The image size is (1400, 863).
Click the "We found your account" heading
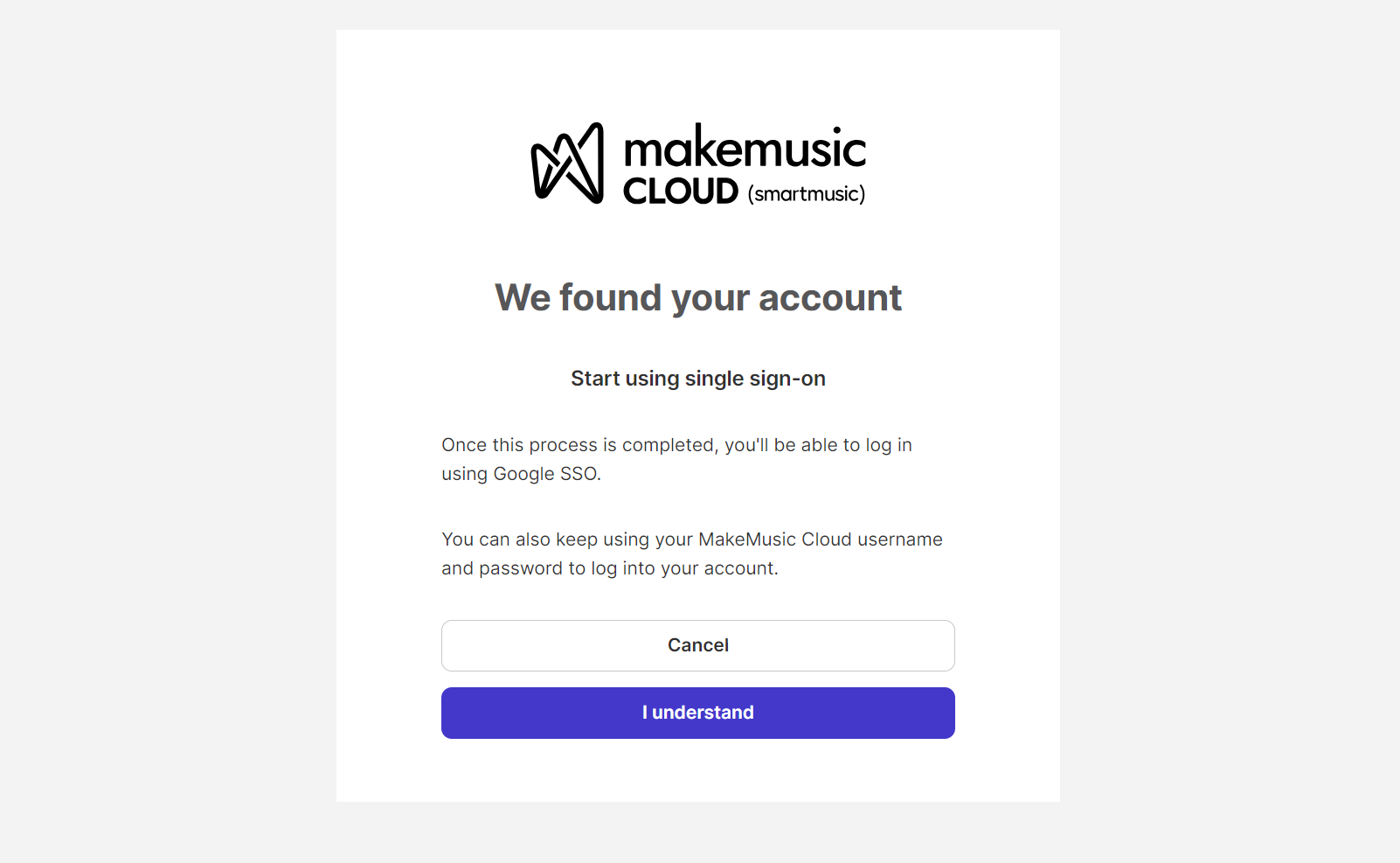697,298
